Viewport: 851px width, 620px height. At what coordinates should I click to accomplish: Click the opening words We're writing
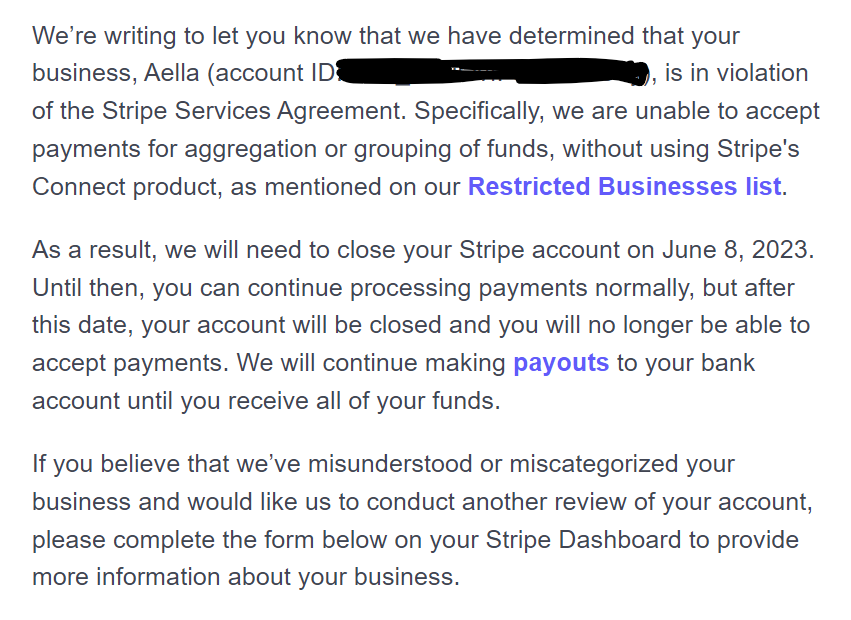coord(104,36)
